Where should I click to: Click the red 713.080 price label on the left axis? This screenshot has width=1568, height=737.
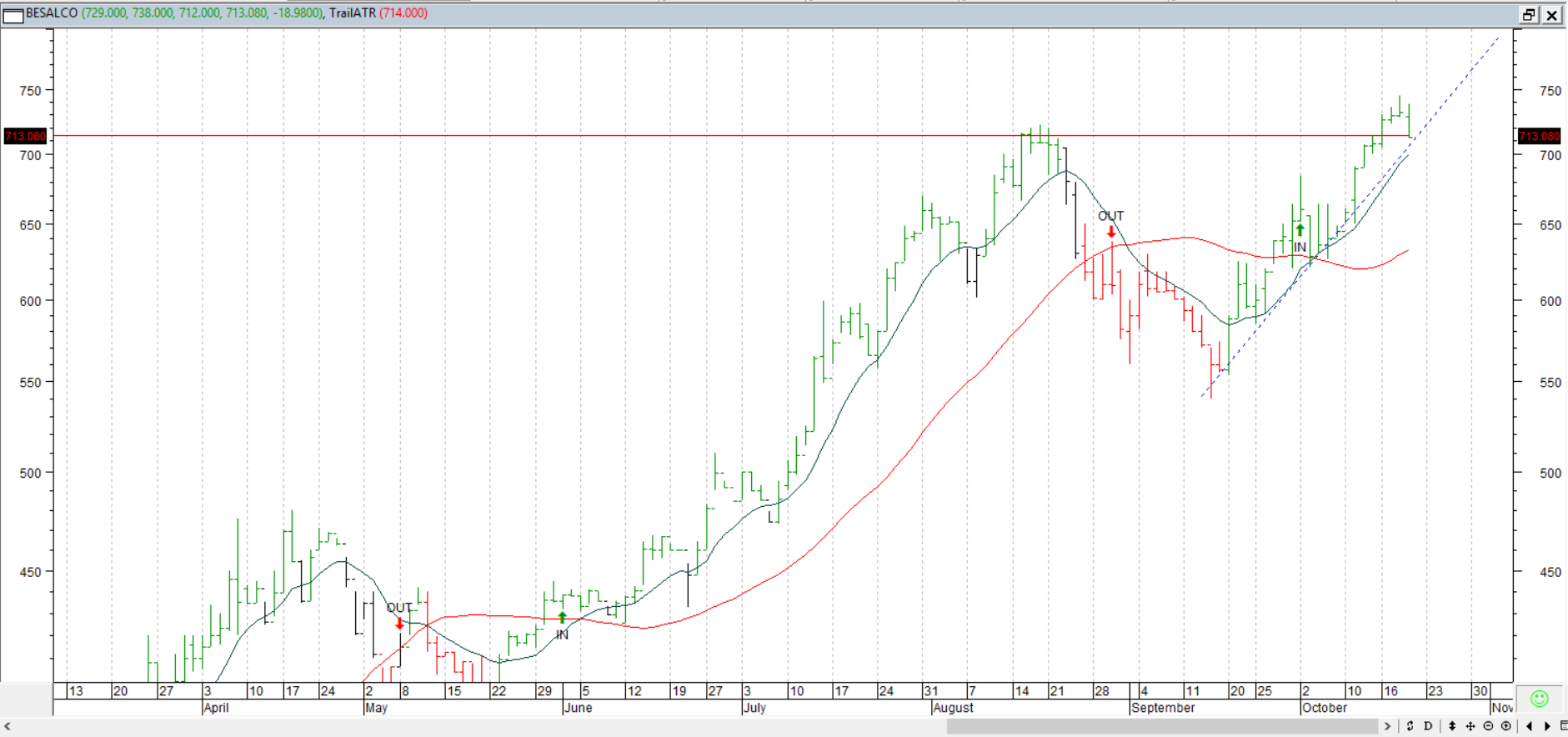point(26,136)
